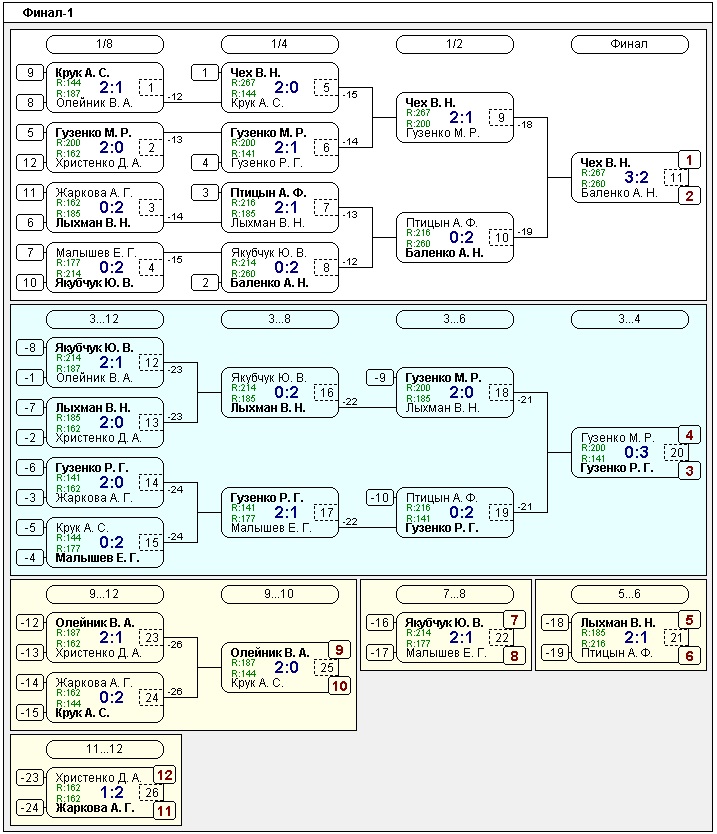Click source box -9 beside Гузенко М. Р.

click(x=380, y=377)
